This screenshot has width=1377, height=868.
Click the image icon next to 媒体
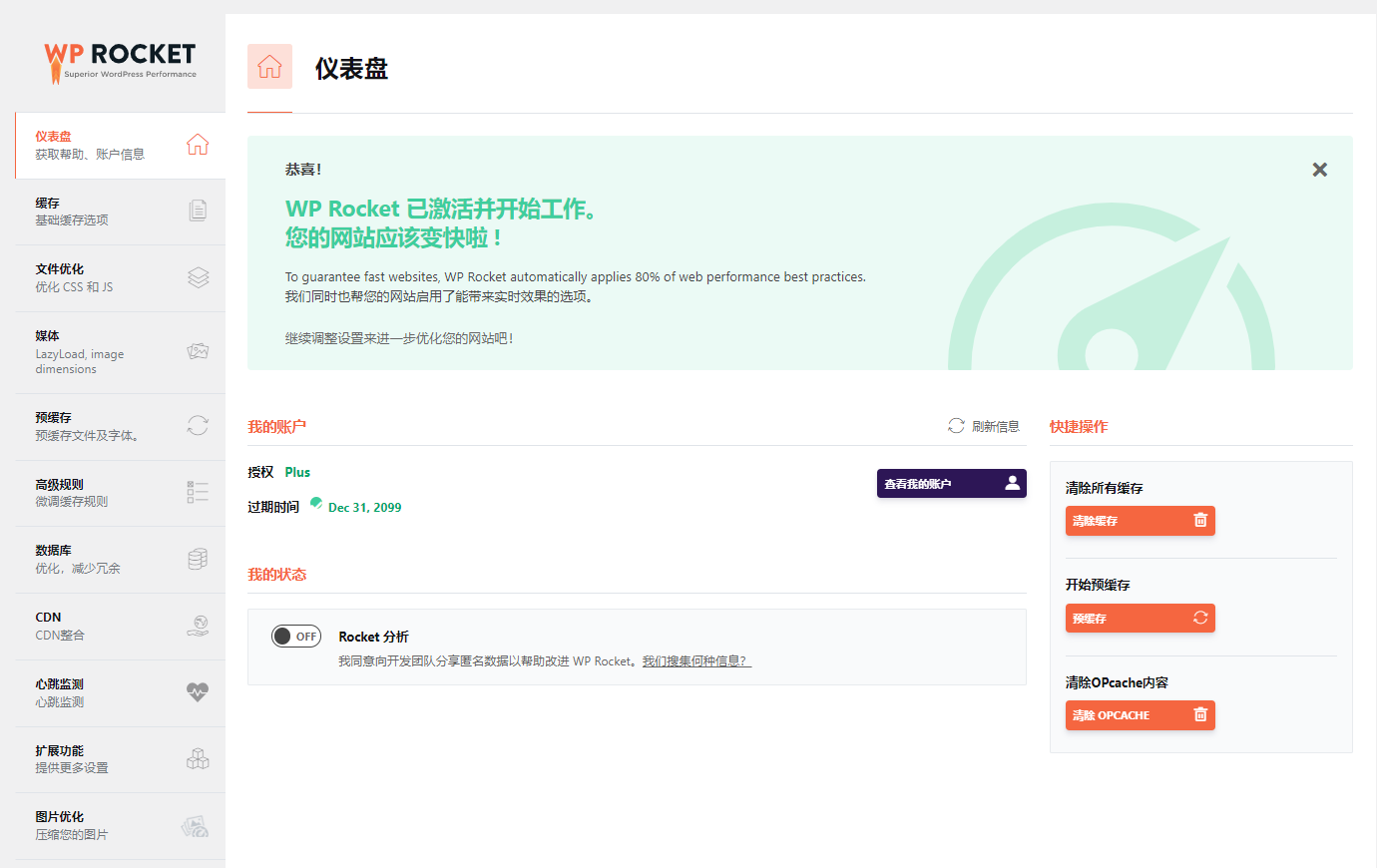(198, 351)
